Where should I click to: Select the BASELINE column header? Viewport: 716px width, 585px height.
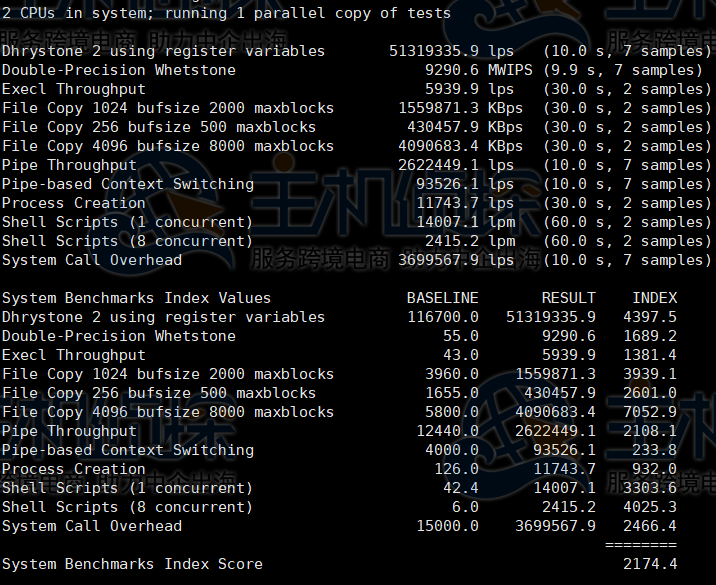point(442,298)
